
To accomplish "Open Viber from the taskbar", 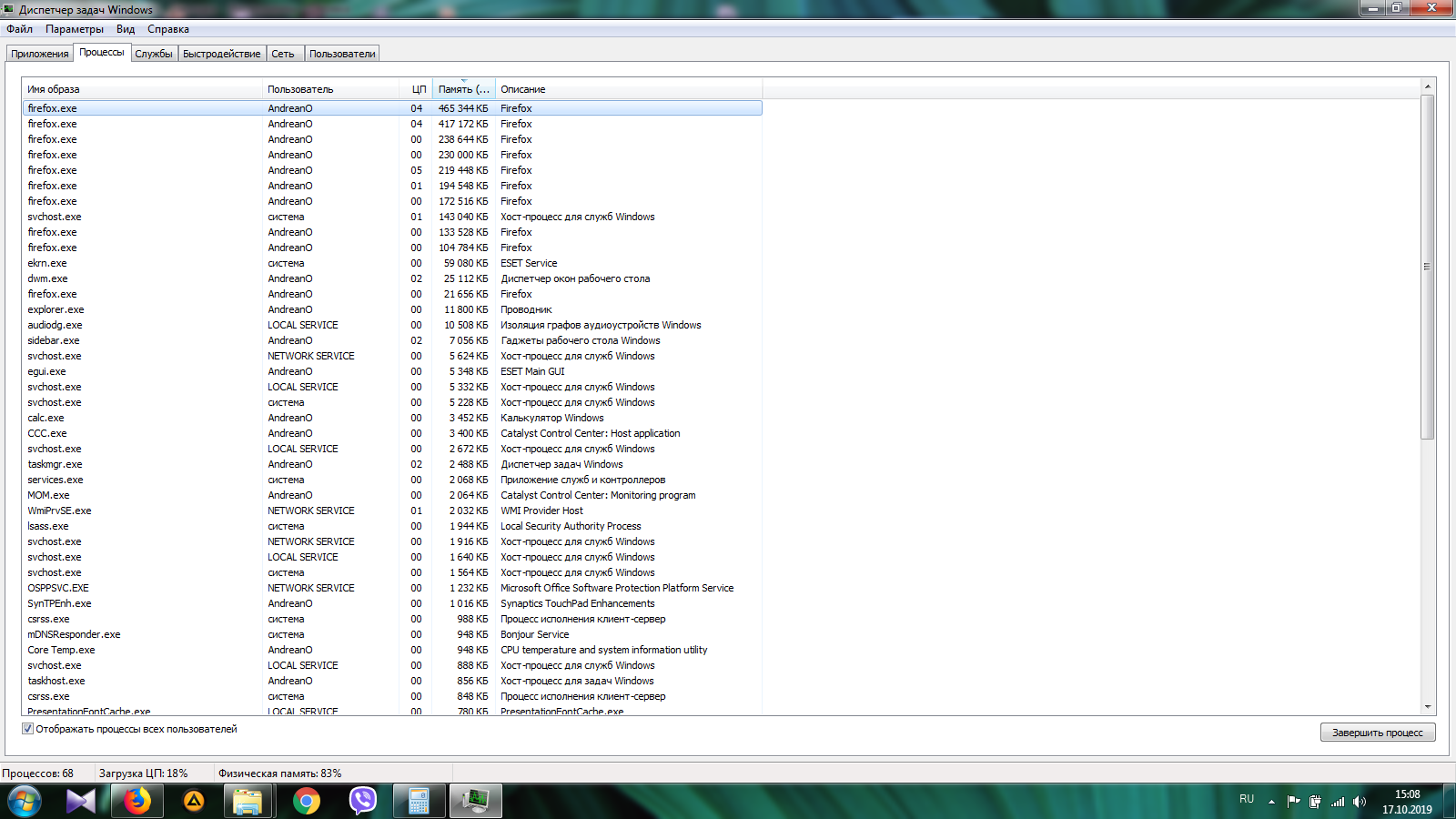I will (363, 802).
